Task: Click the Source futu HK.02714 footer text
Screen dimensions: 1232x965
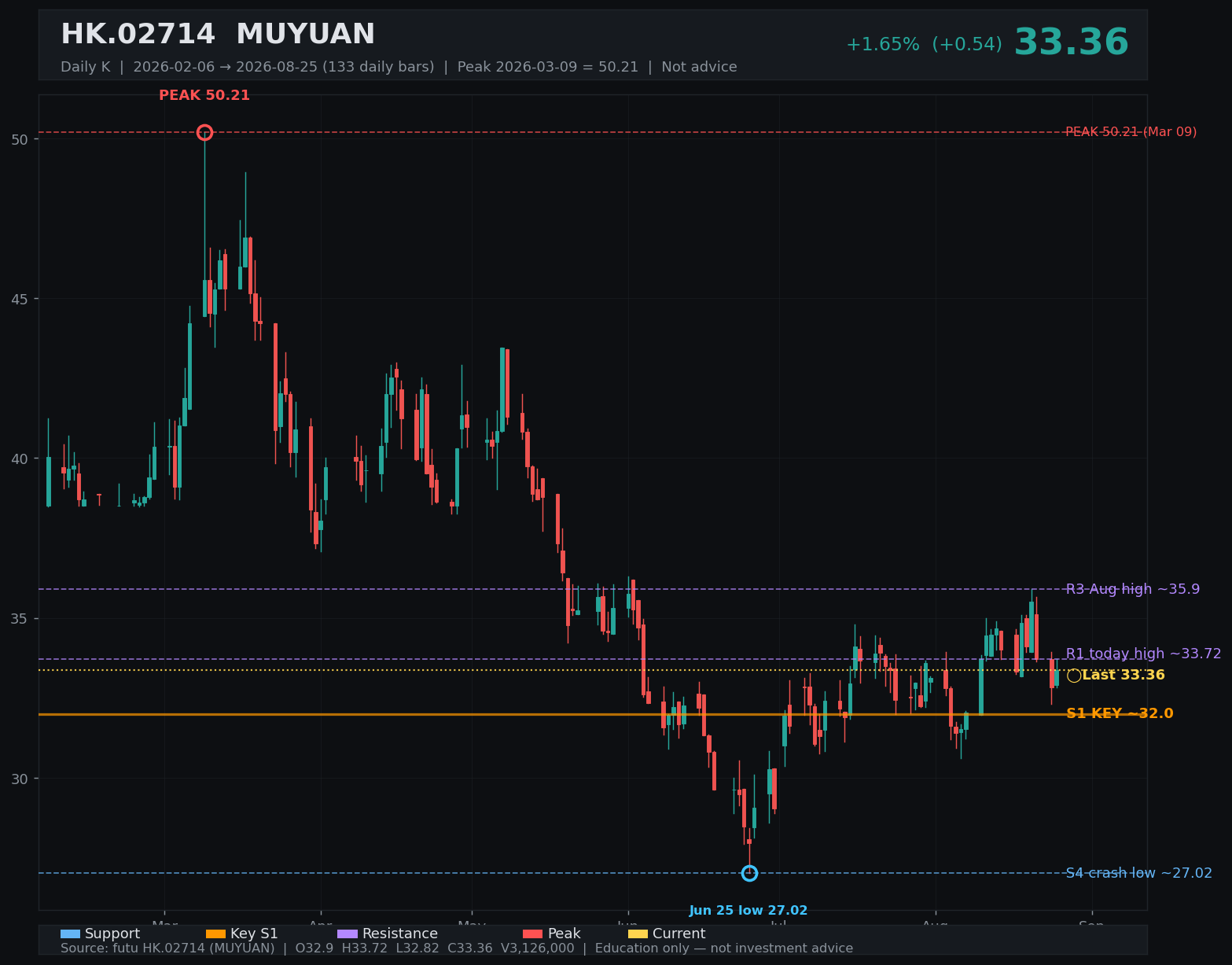Action: 457,948
